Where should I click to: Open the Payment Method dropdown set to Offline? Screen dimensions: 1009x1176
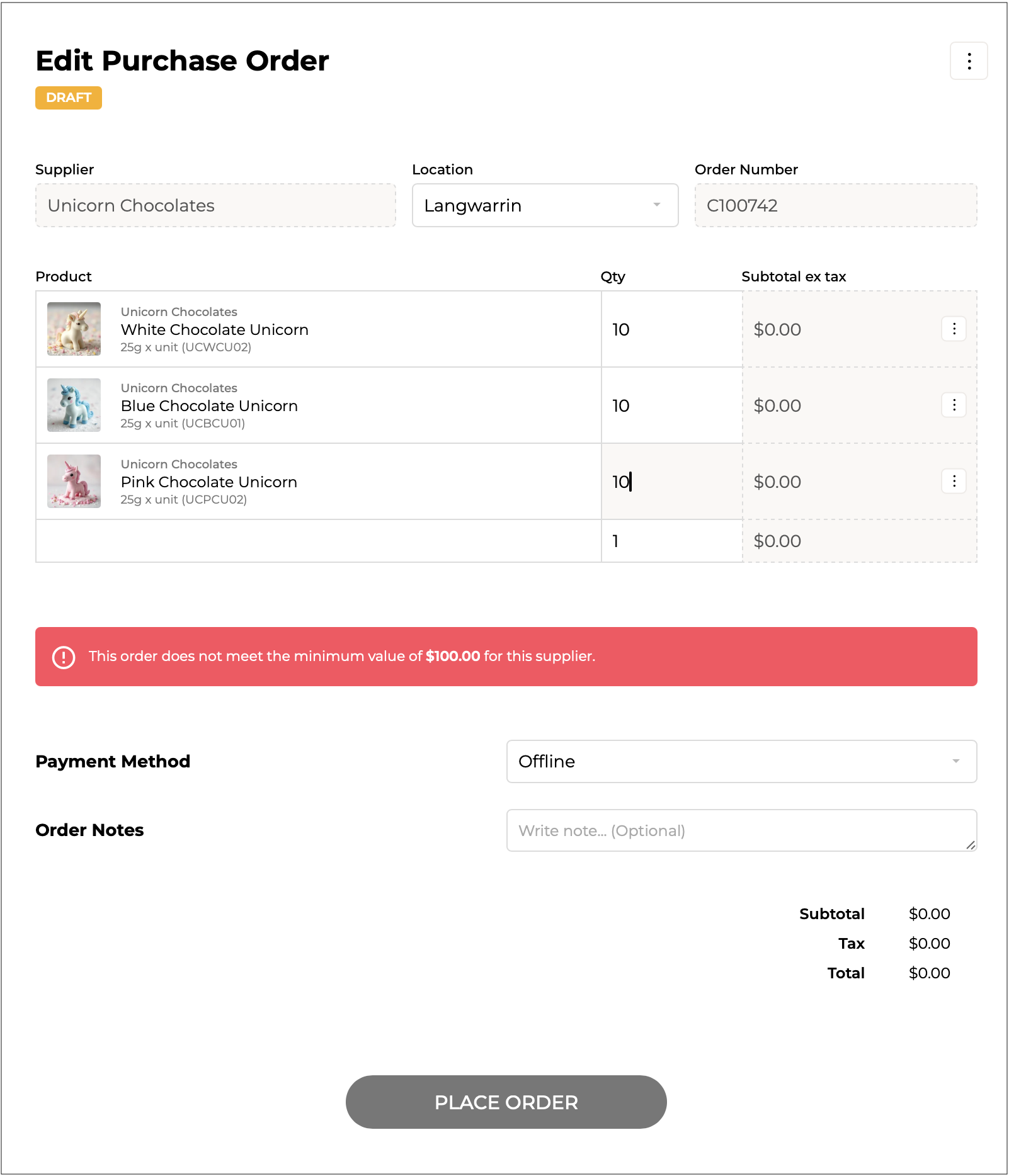click(x=741, y=761)
